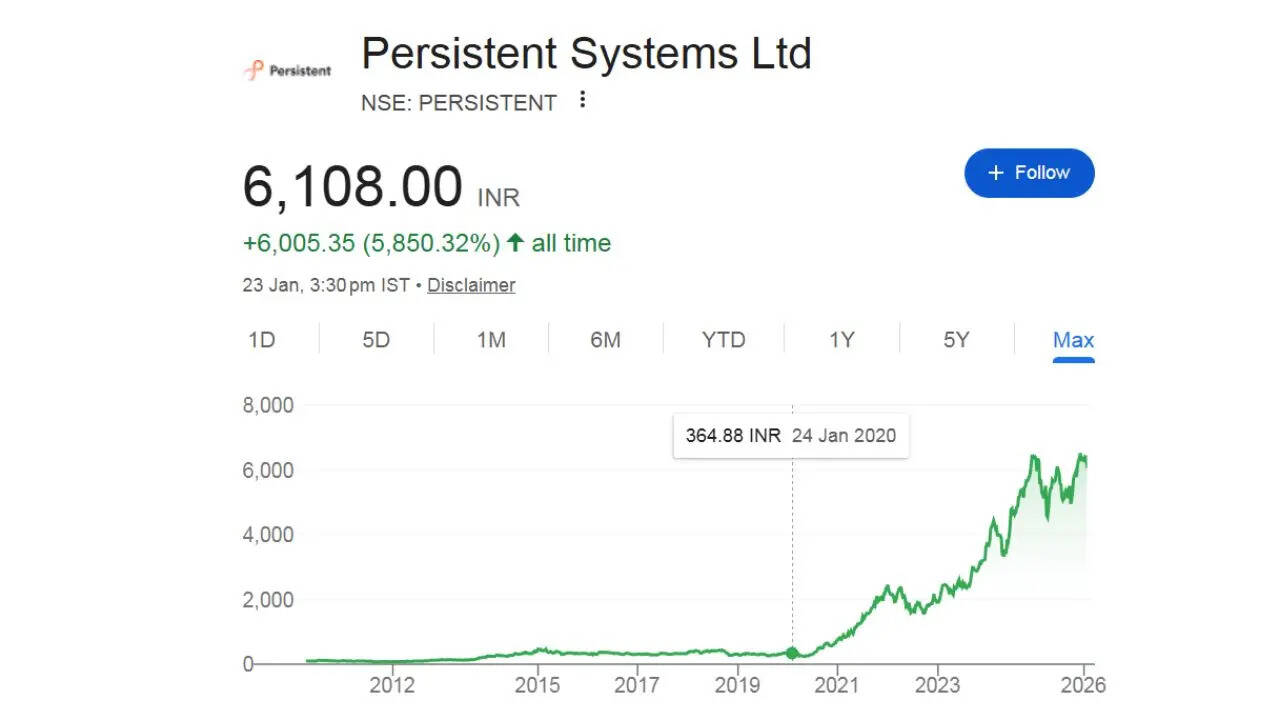This screenshot has height=720, width=1280.
Task: Select the YTD tab
Action: [723, 340]
